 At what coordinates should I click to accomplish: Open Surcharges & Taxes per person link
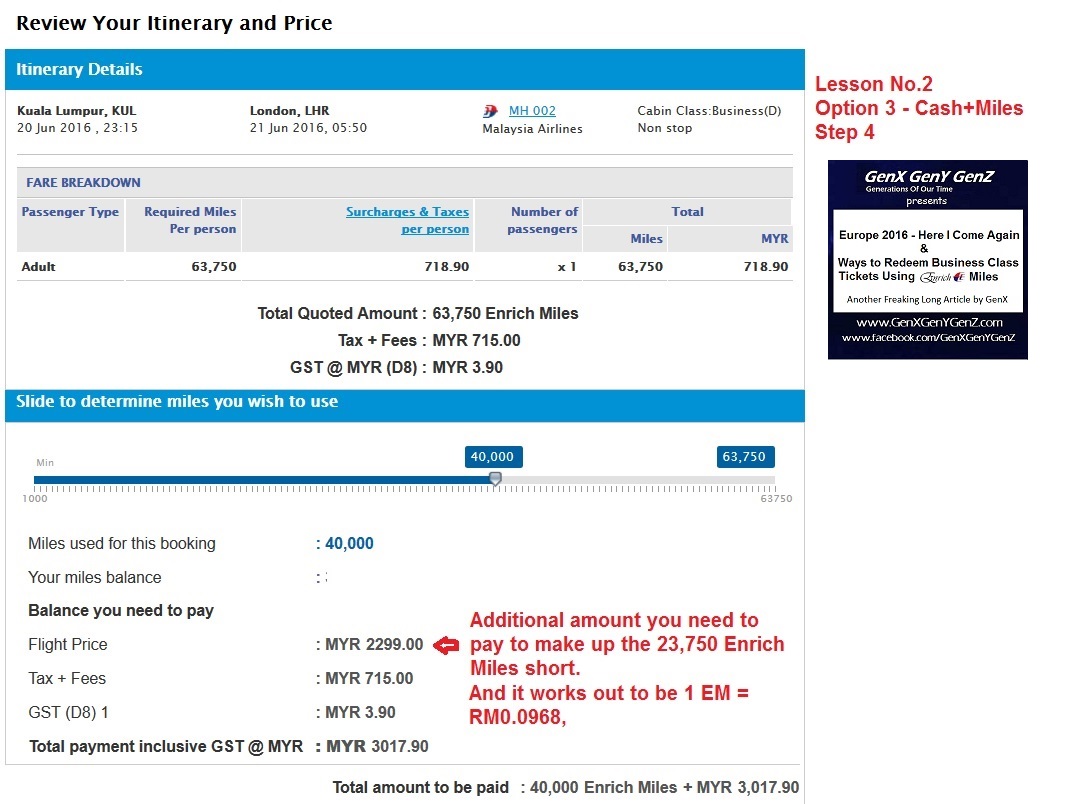pos(407,220)
